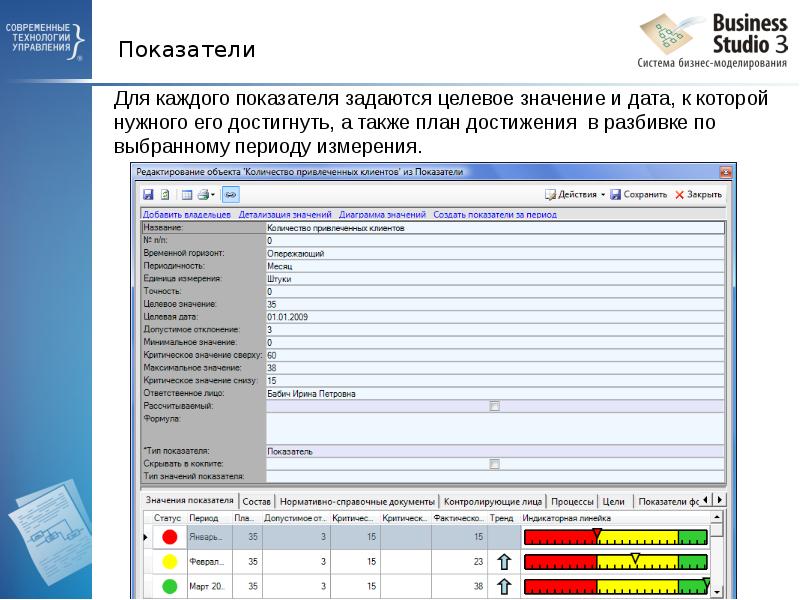The width and height of the screenshot is (800, 600).
Task: Click the Закрыть button
Action: coord(698,194)
